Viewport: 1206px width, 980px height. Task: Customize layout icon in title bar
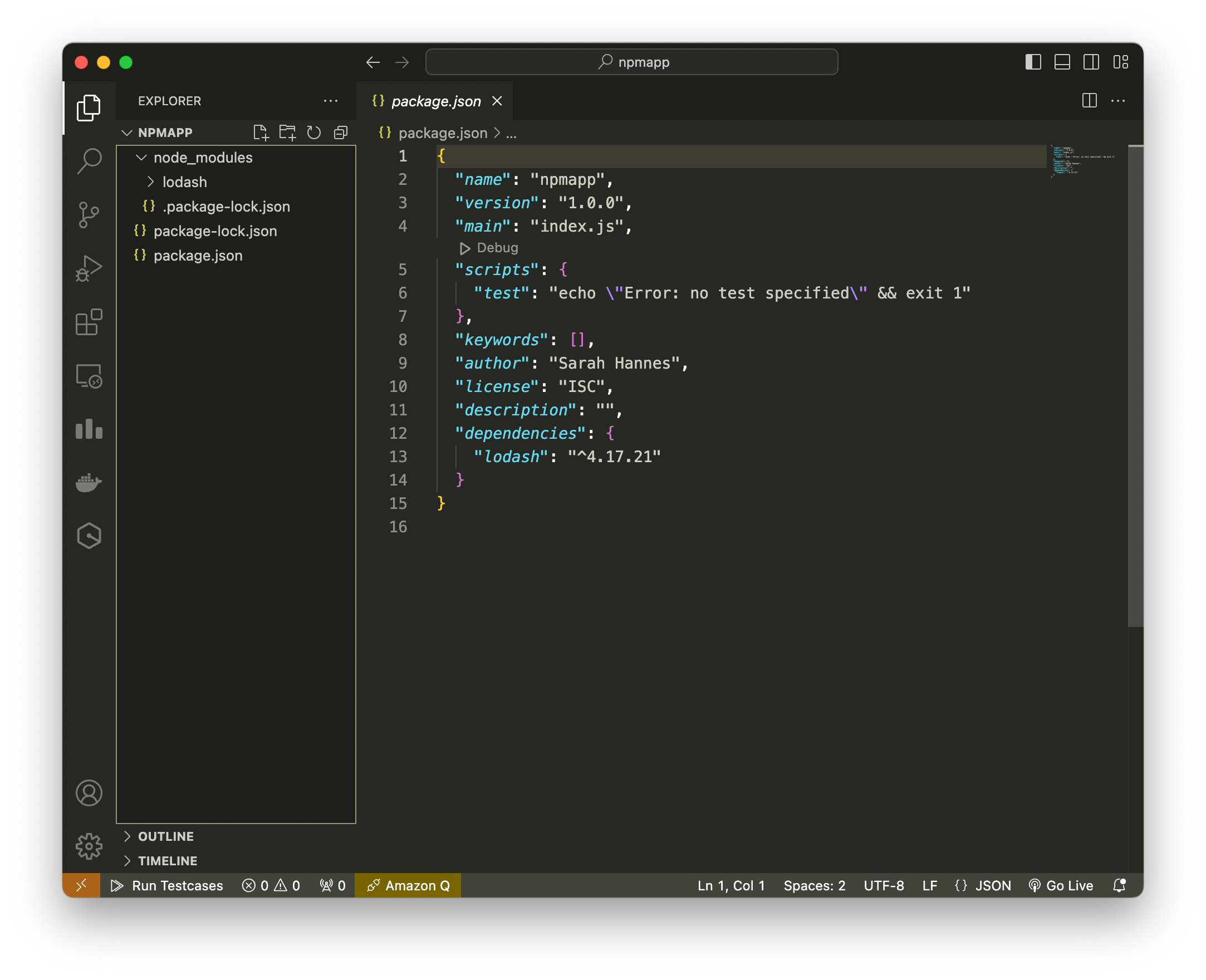[x=1121, y=62]
